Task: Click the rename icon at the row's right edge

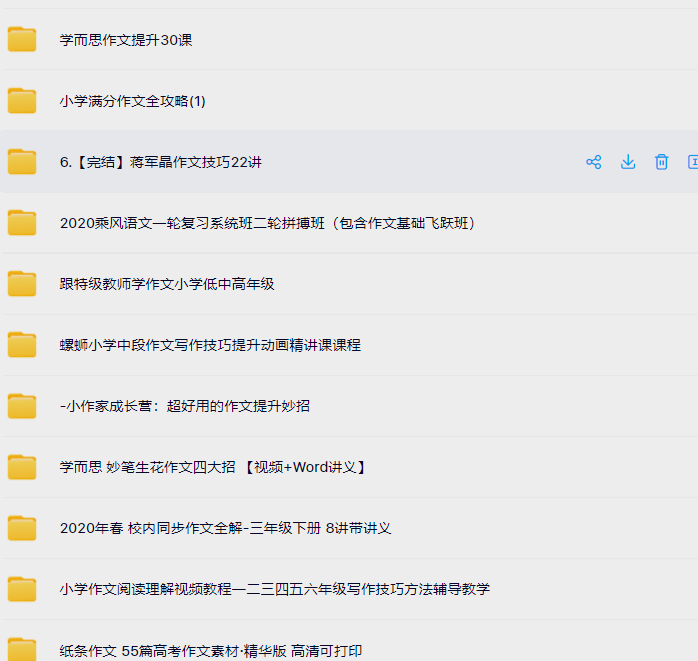Action: (692, 162)
